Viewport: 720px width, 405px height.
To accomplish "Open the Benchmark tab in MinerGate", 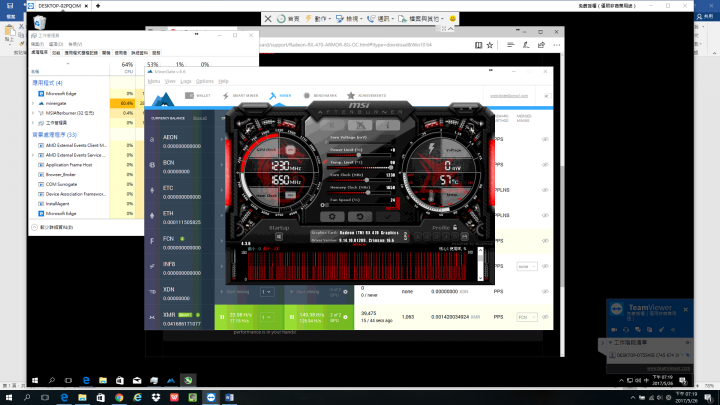I will [x=320, y=96].
